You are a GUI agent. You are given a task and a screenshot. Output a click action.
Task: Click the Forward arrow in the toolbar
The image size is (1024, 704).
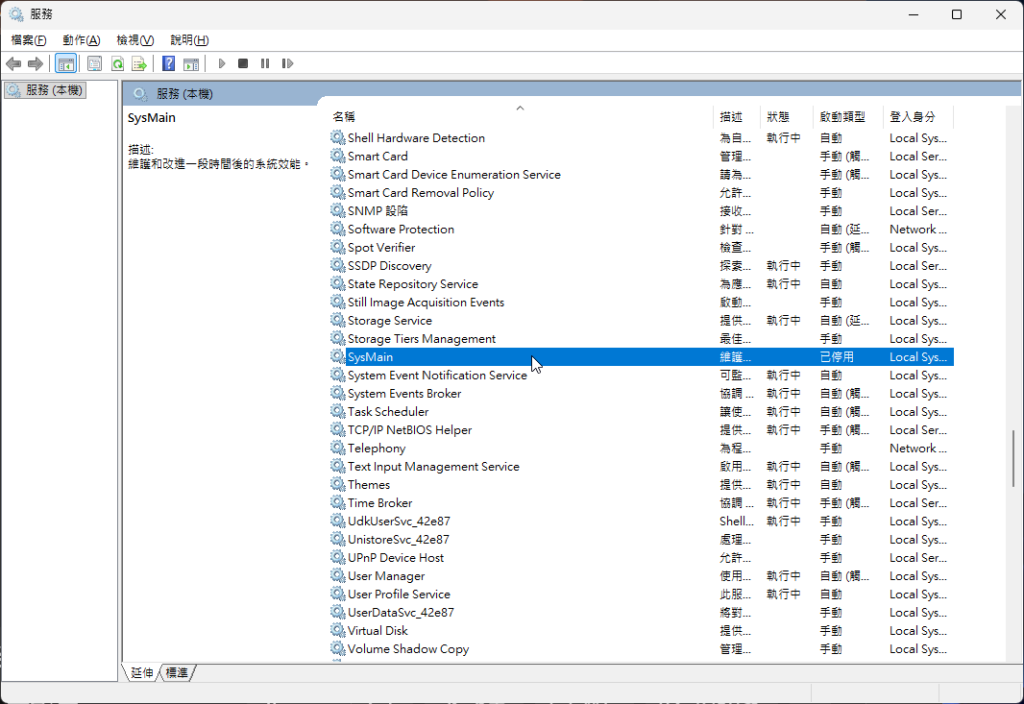point(36,64)
